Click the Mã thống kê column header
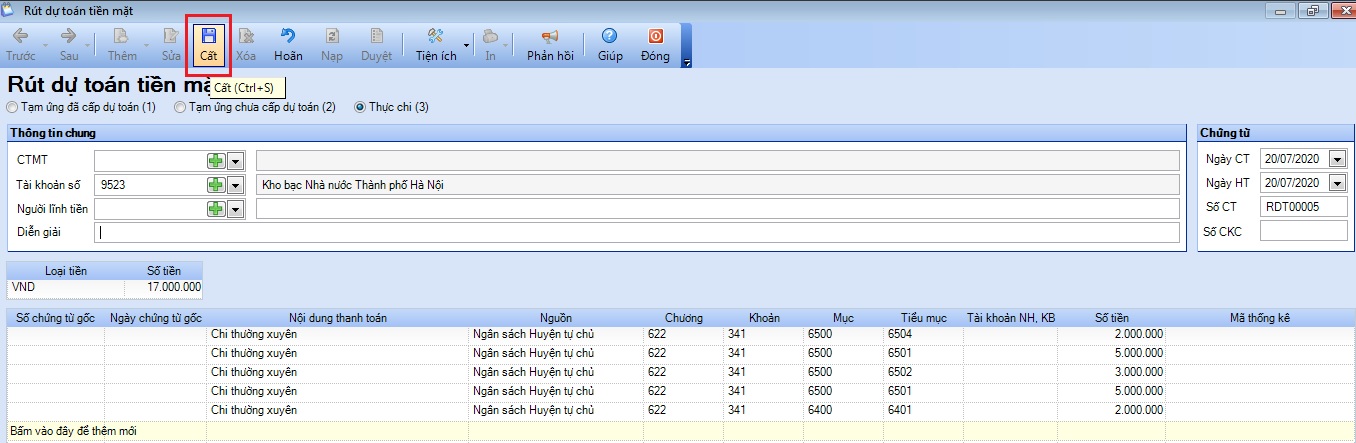This screenshot has height=443, width=1356. point(1260,318)
